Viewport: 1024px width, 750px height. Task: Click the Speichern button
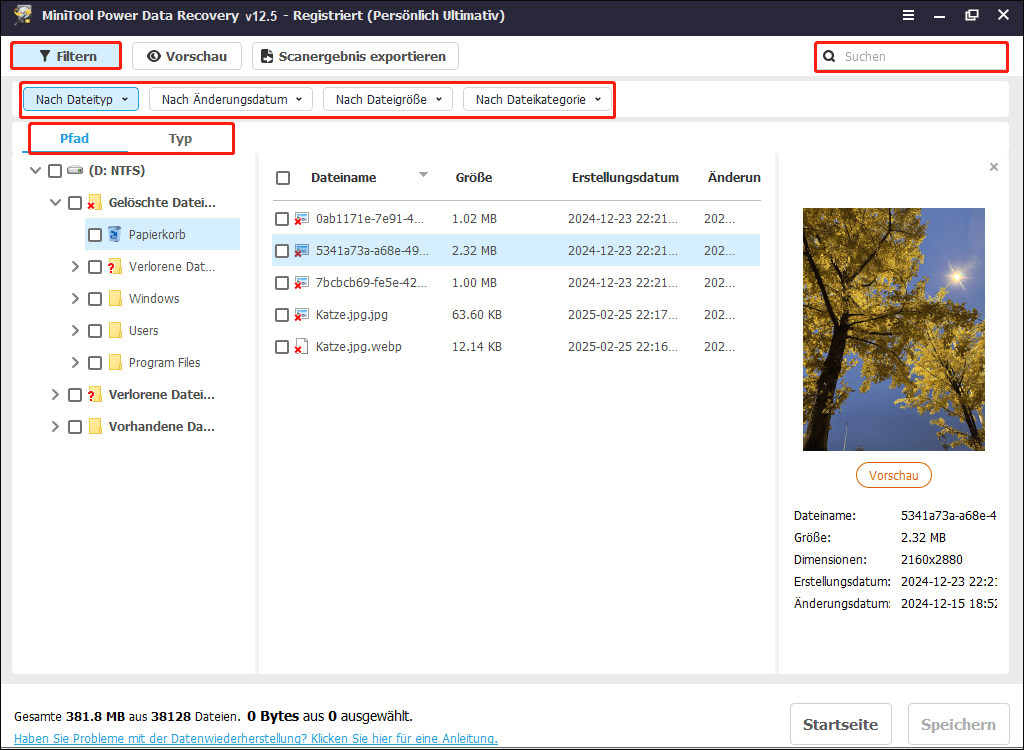click(x=958, y=725)
